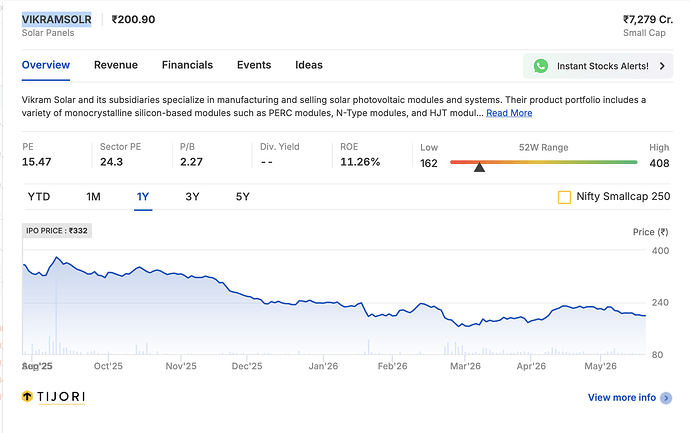
Task: Click the Dec'25 axis label
Action: coord(247,366)
